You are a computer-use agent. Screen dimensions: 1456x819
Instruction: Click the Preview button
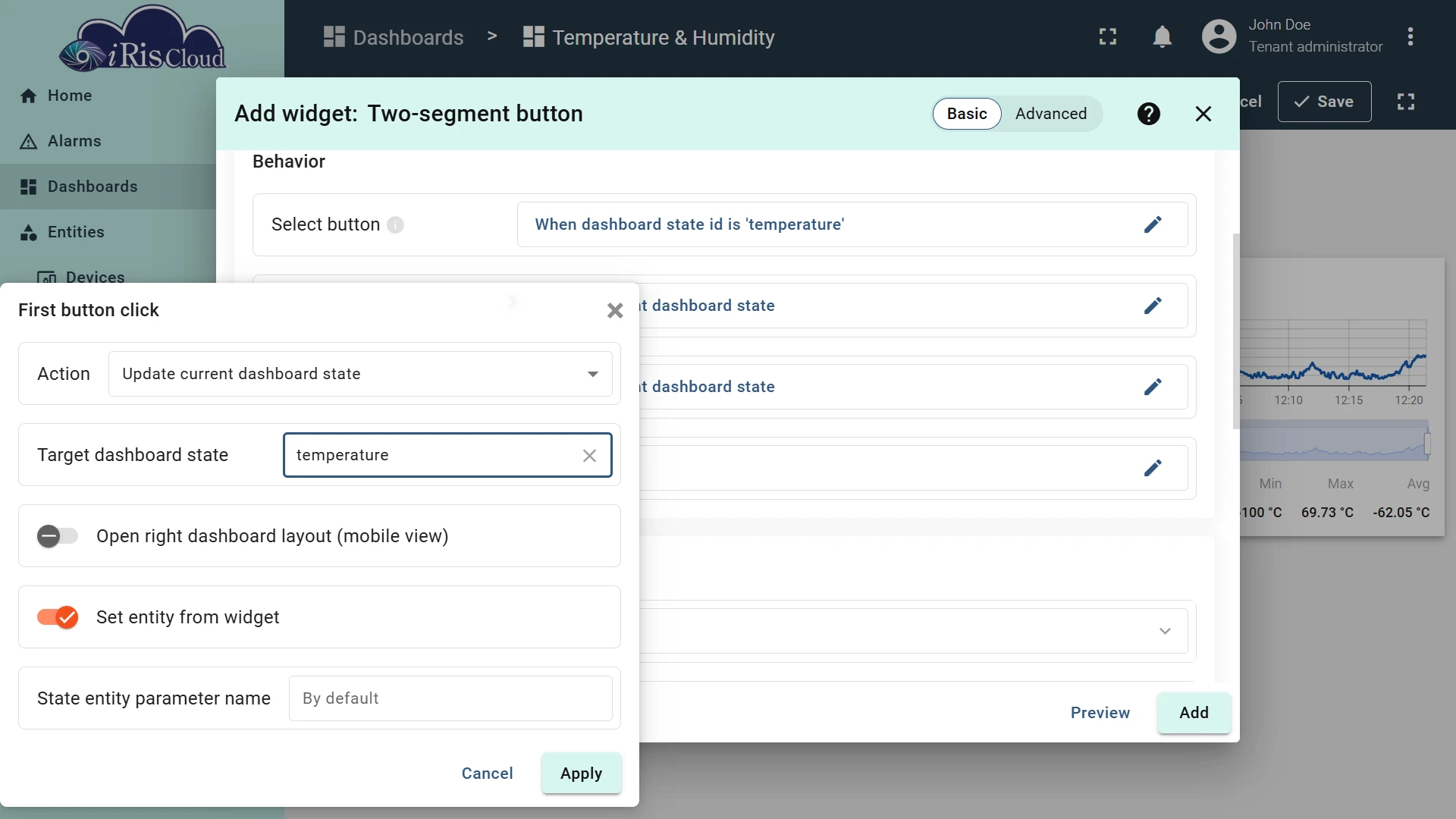[x=1100, y=713]
